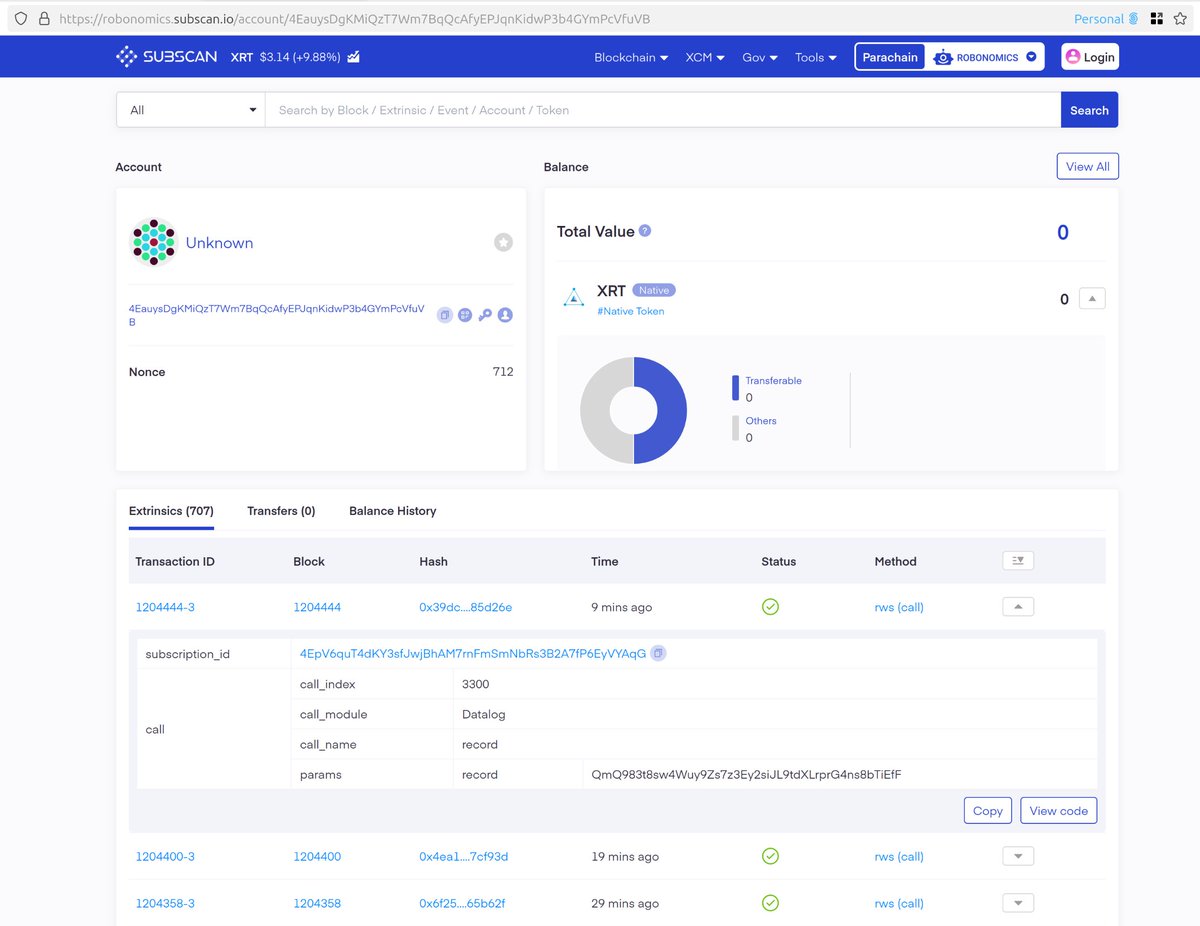The height and width of the screenshot is (926, 1200).
Task: Click the browser shield tracking protection icon
Action: pyautogui.click(x=20, y=18)
